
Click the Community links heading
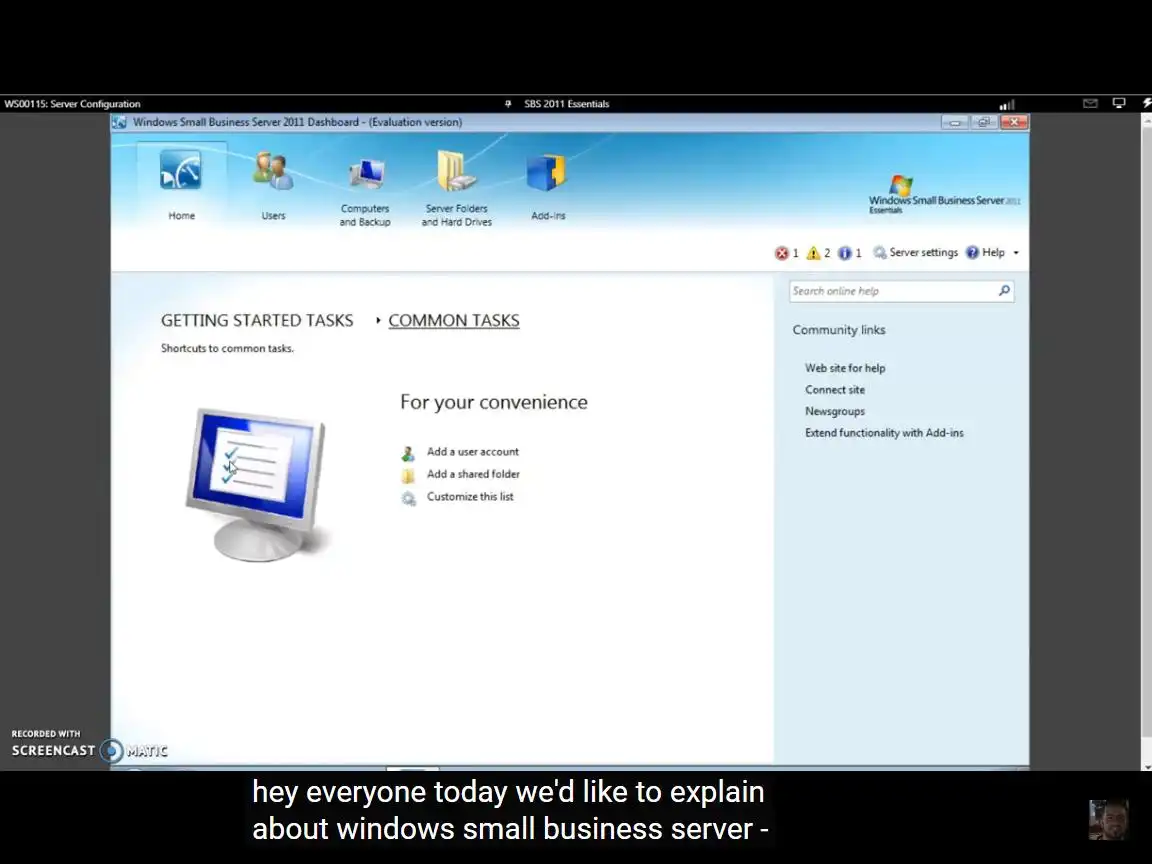[x=839, y=330]
